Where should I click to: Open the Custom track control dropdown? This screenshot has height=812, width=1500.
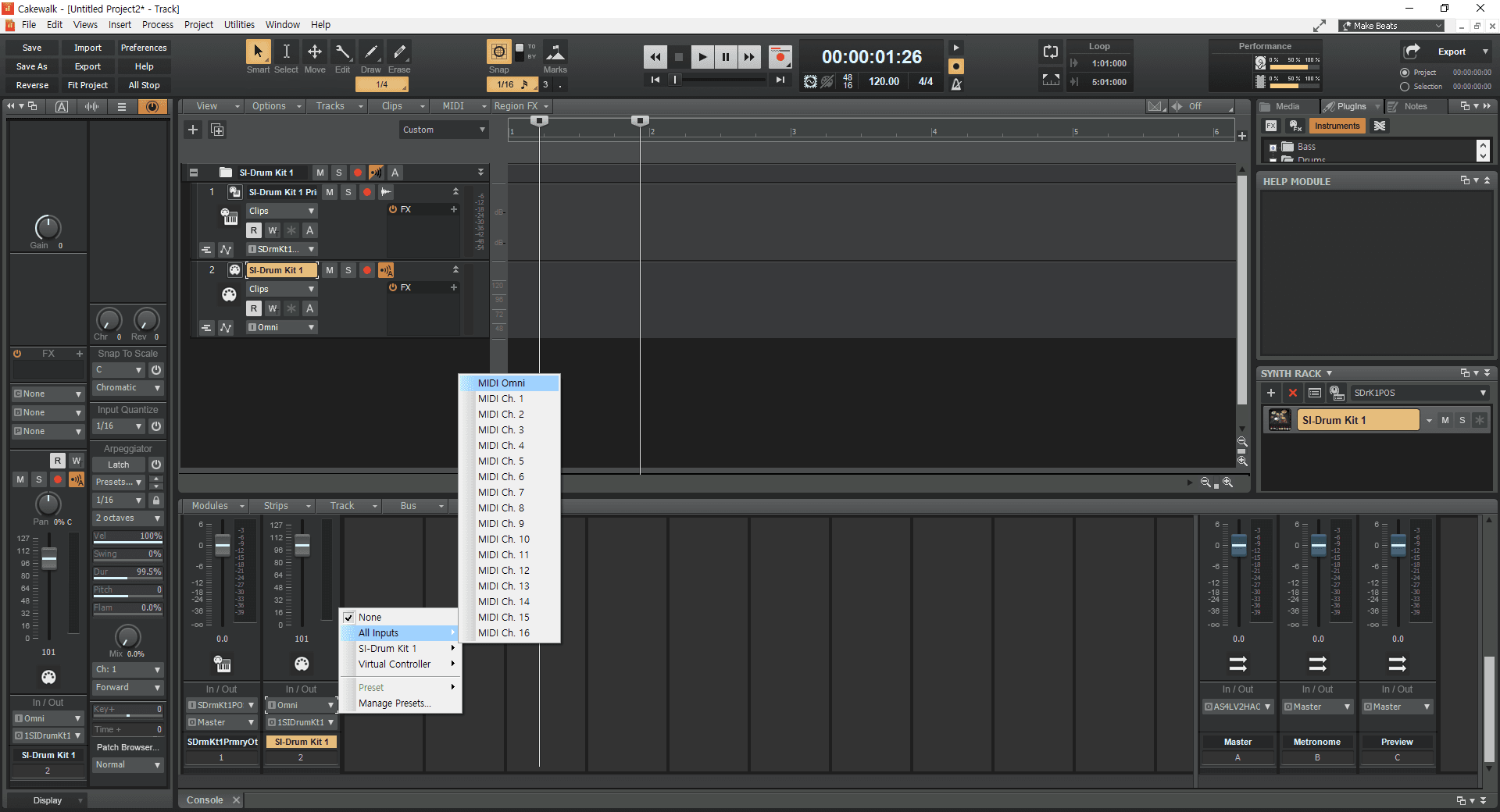(x=443, y=130)
